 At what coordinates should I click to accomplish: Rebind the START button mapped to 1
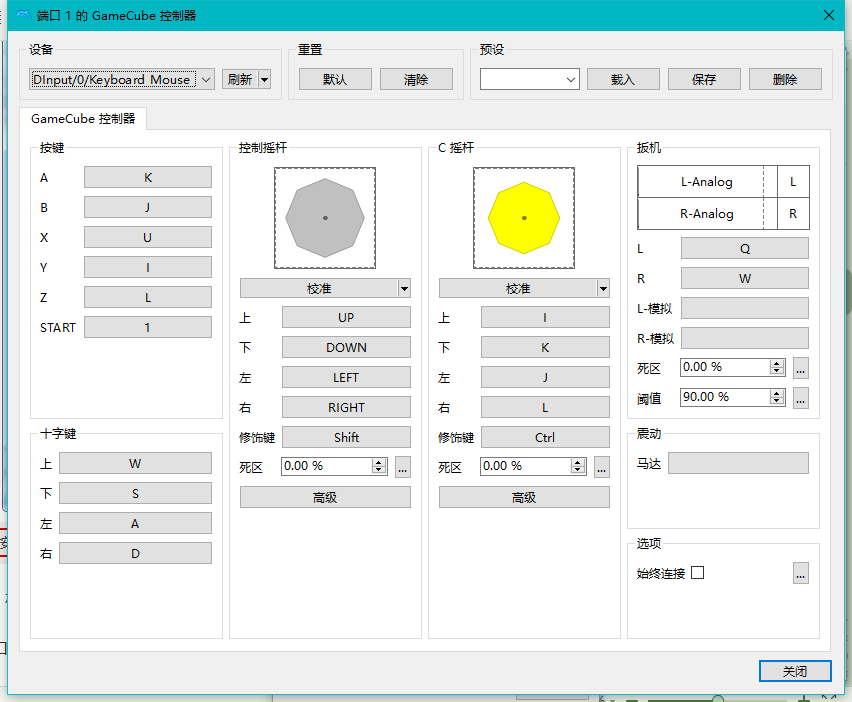pyautogui.click(x=148, y=328)
